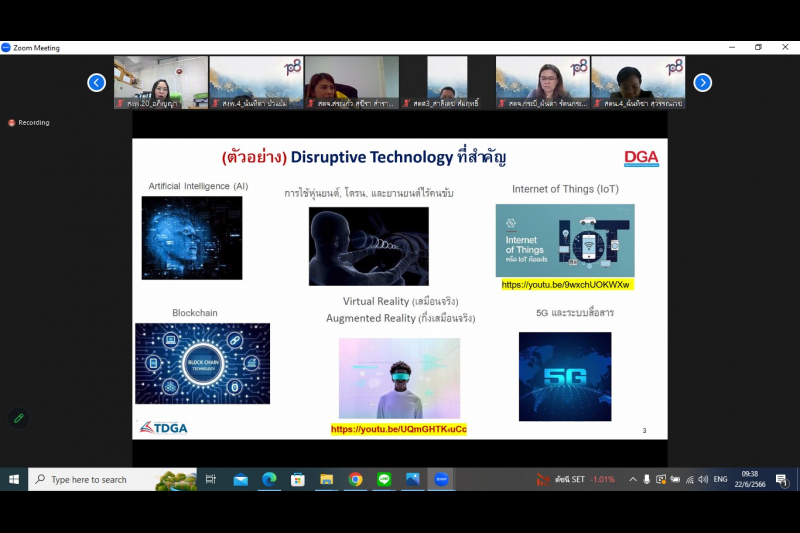Open the SET stock index widget
Image resolution: width=800 pixels, height=533 pixels.
[576, 480]
